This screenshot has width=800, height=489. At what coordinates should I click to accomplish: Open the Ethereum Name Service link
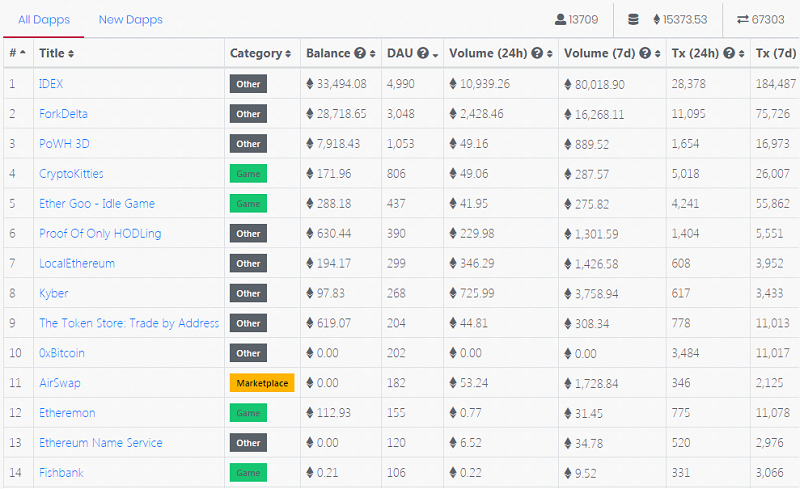101,443
